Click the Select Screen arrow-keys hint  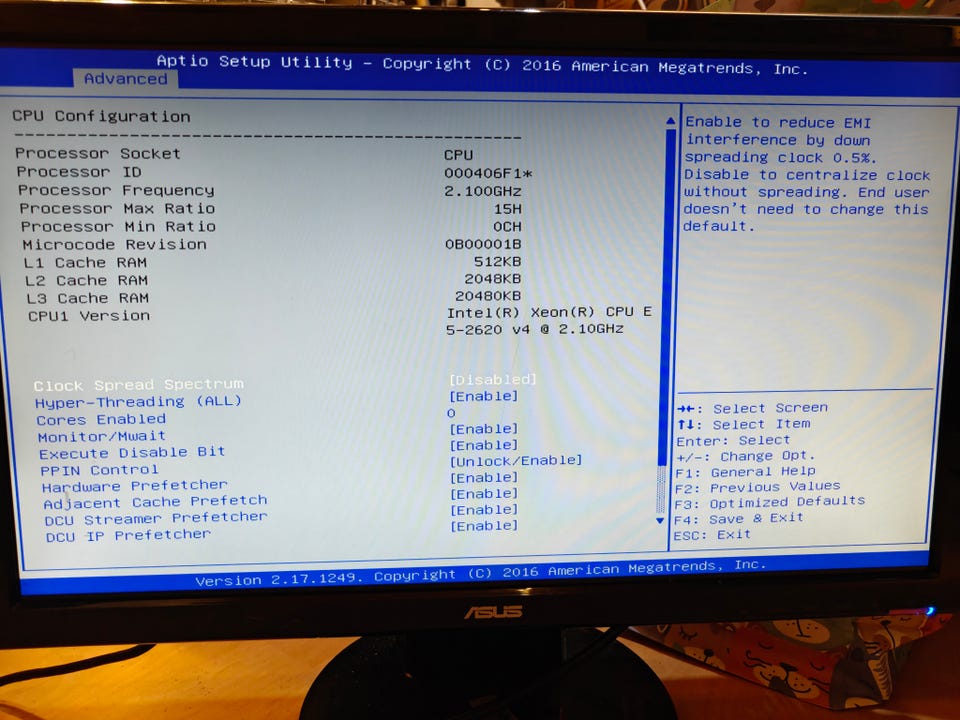(x=752, y=408)
